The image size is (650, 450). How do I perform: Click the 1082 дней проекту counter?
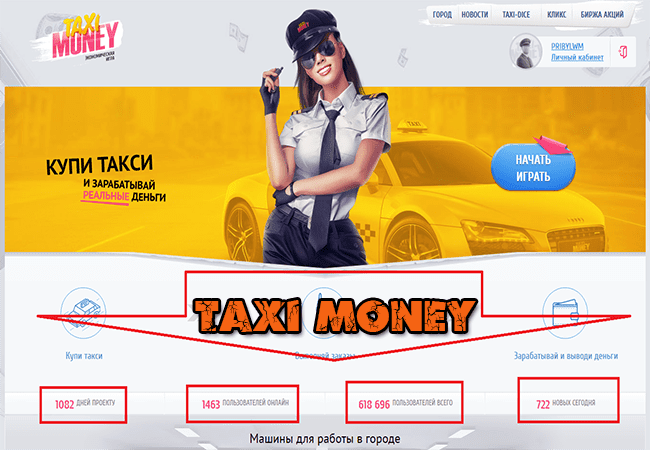pos(85,404)
